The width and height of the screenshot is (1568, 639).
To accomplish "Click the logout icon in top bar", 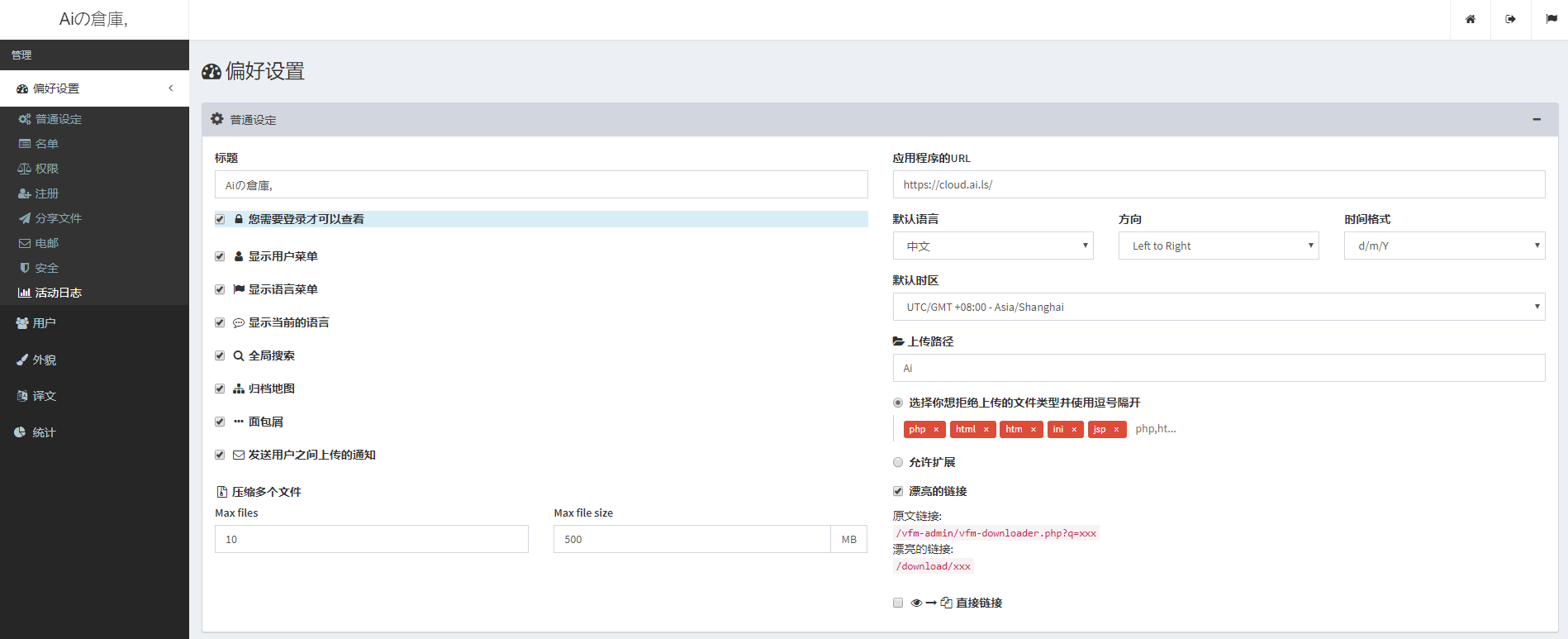I will [x=1511, y=19].
